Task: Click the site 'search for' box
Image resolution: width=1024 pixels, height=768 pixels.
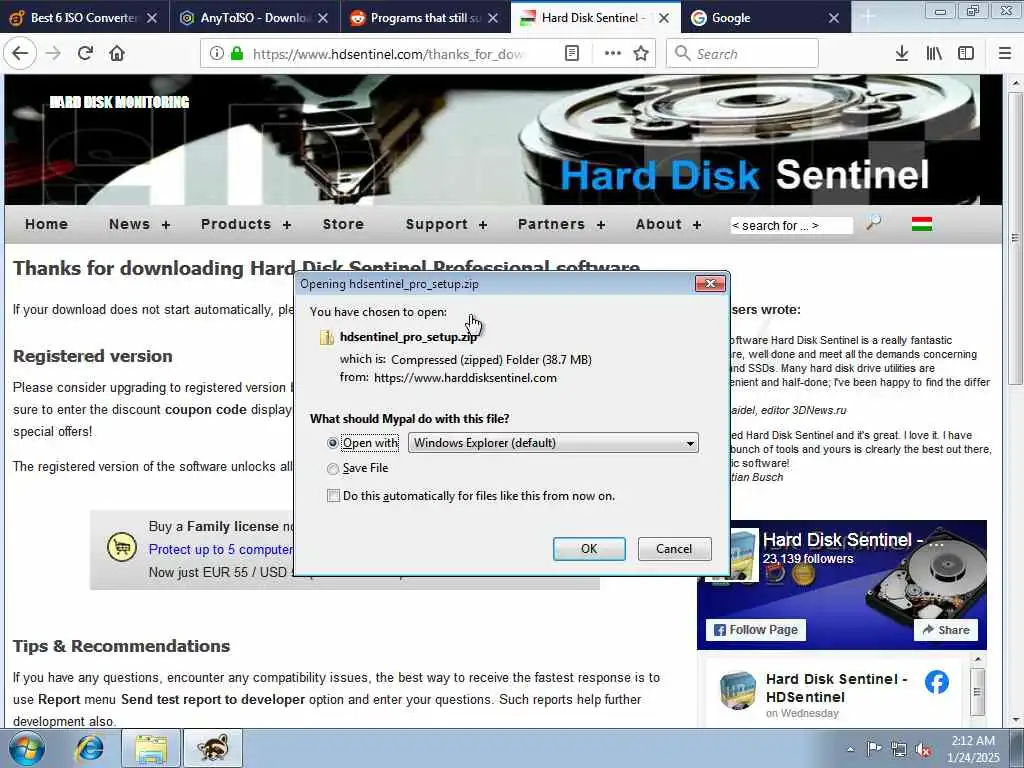Action: click(791, 225)
